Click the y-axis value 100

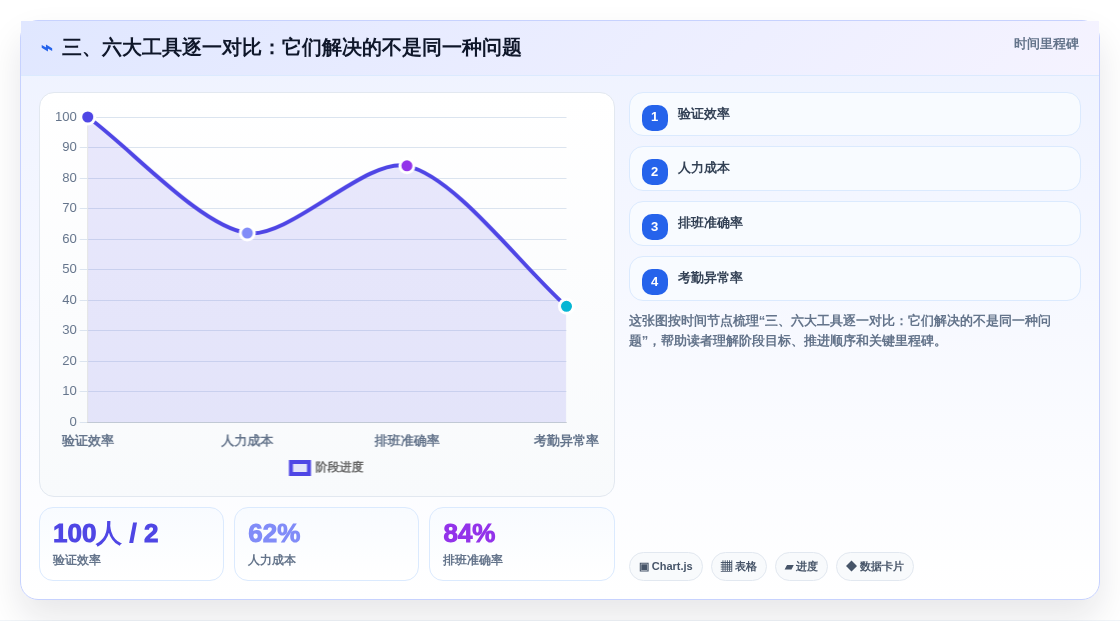(x=66, y=116)
